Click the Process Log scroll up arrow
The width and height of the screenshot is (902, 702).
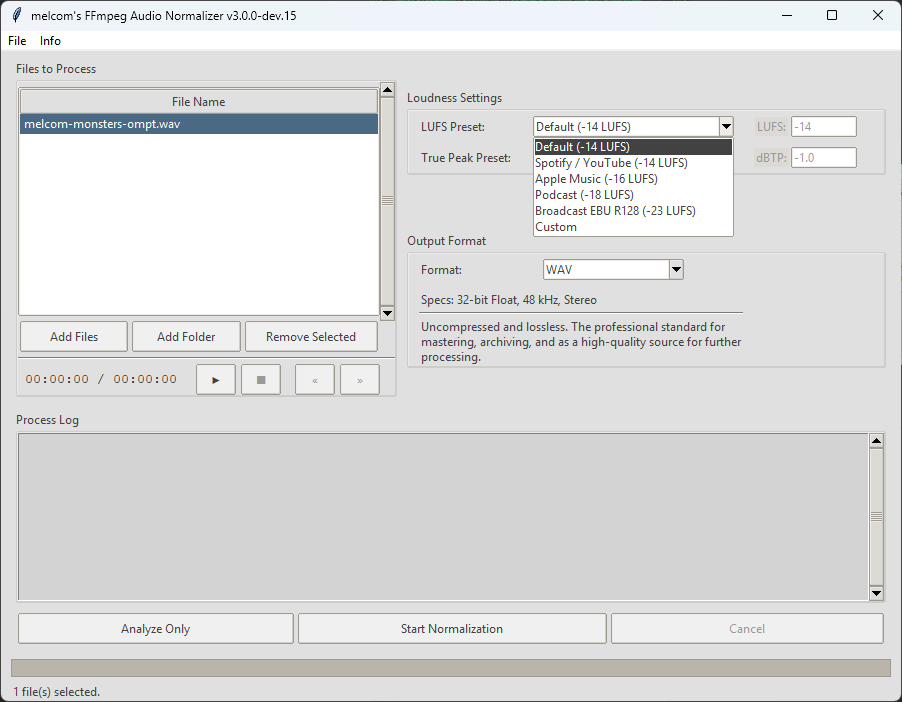876,441
